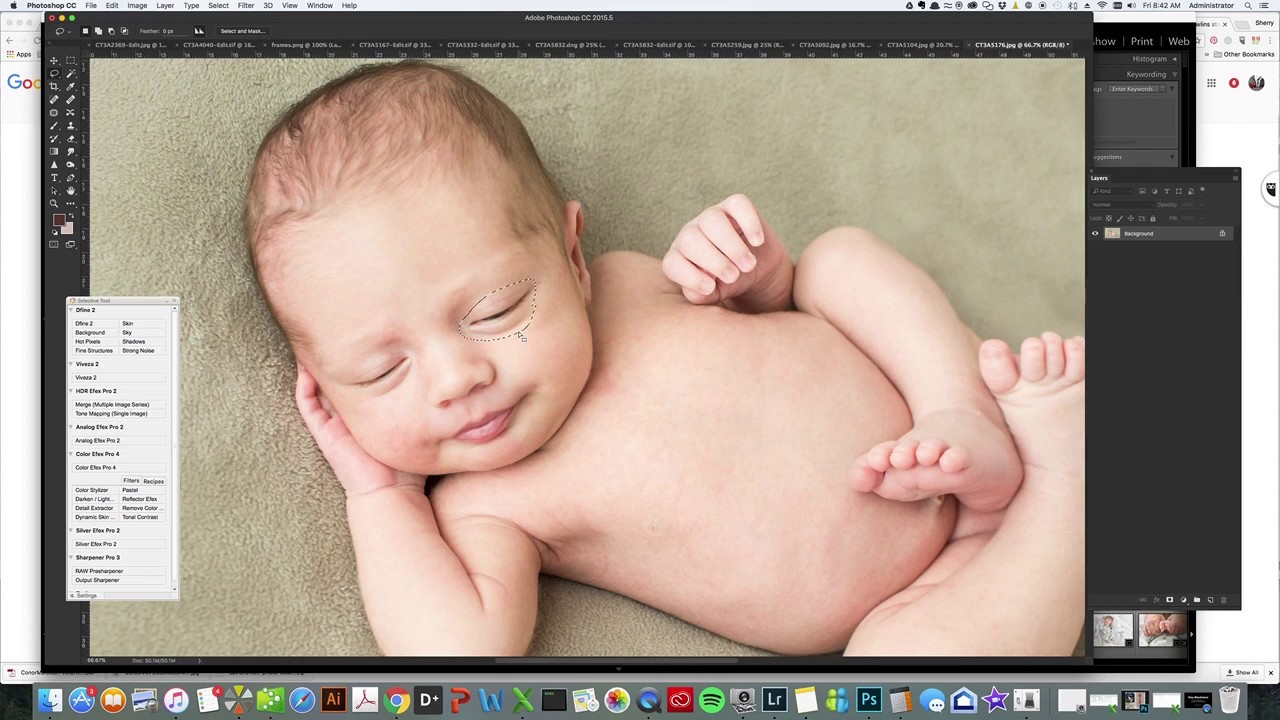Screen dimensions: 1280x720
Task: Toggle type layer filter in Layers panel
Action: [x=1167, y=191]
